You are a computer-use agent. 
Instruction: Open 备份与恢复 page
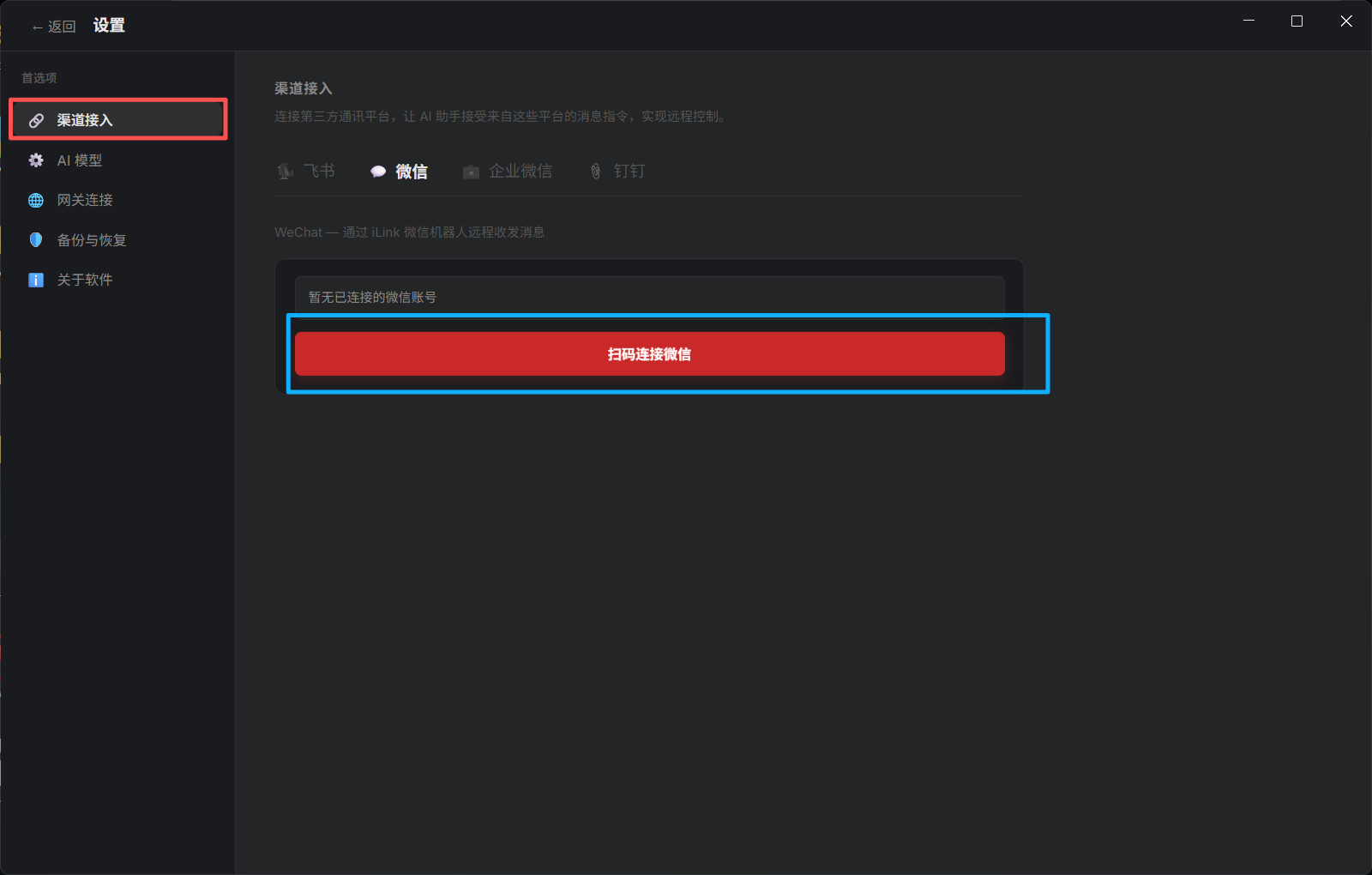coord(118,240)
